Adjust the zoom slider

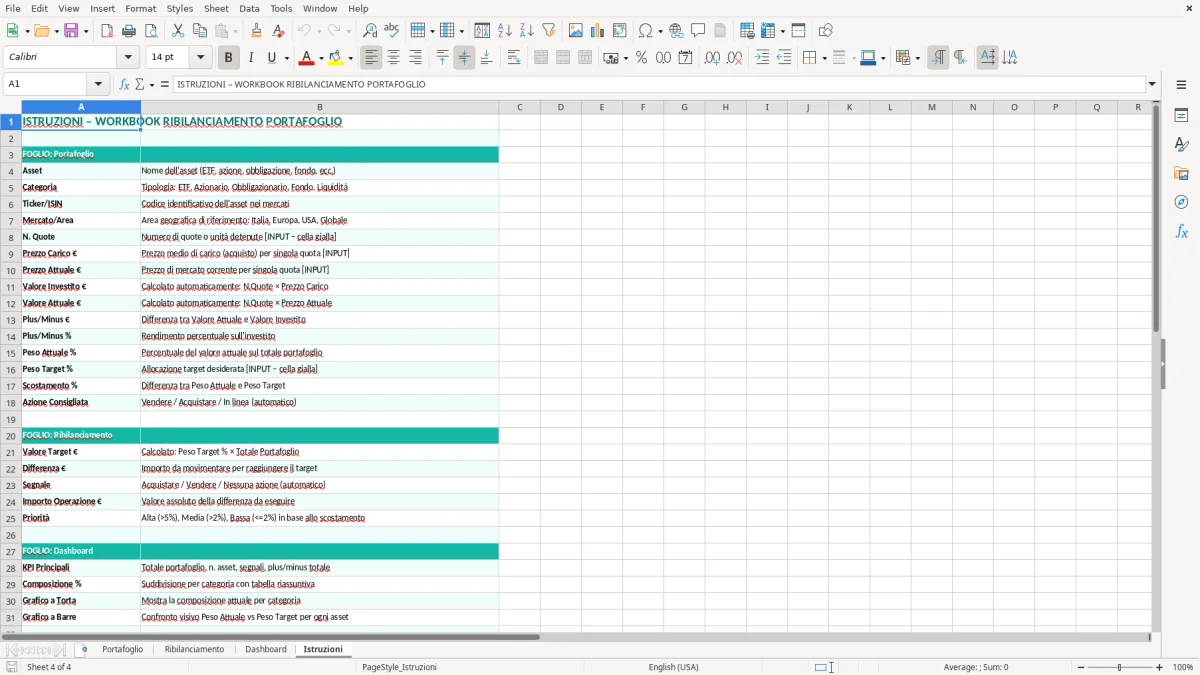[x=1119, y=667]
